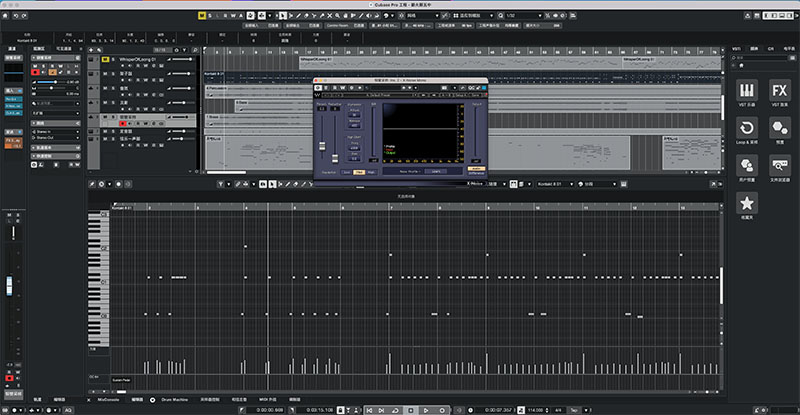Screen dimensions: 800x415
Task: Open the grid type dropdown beside snap
Action: [x=473, y=16]
